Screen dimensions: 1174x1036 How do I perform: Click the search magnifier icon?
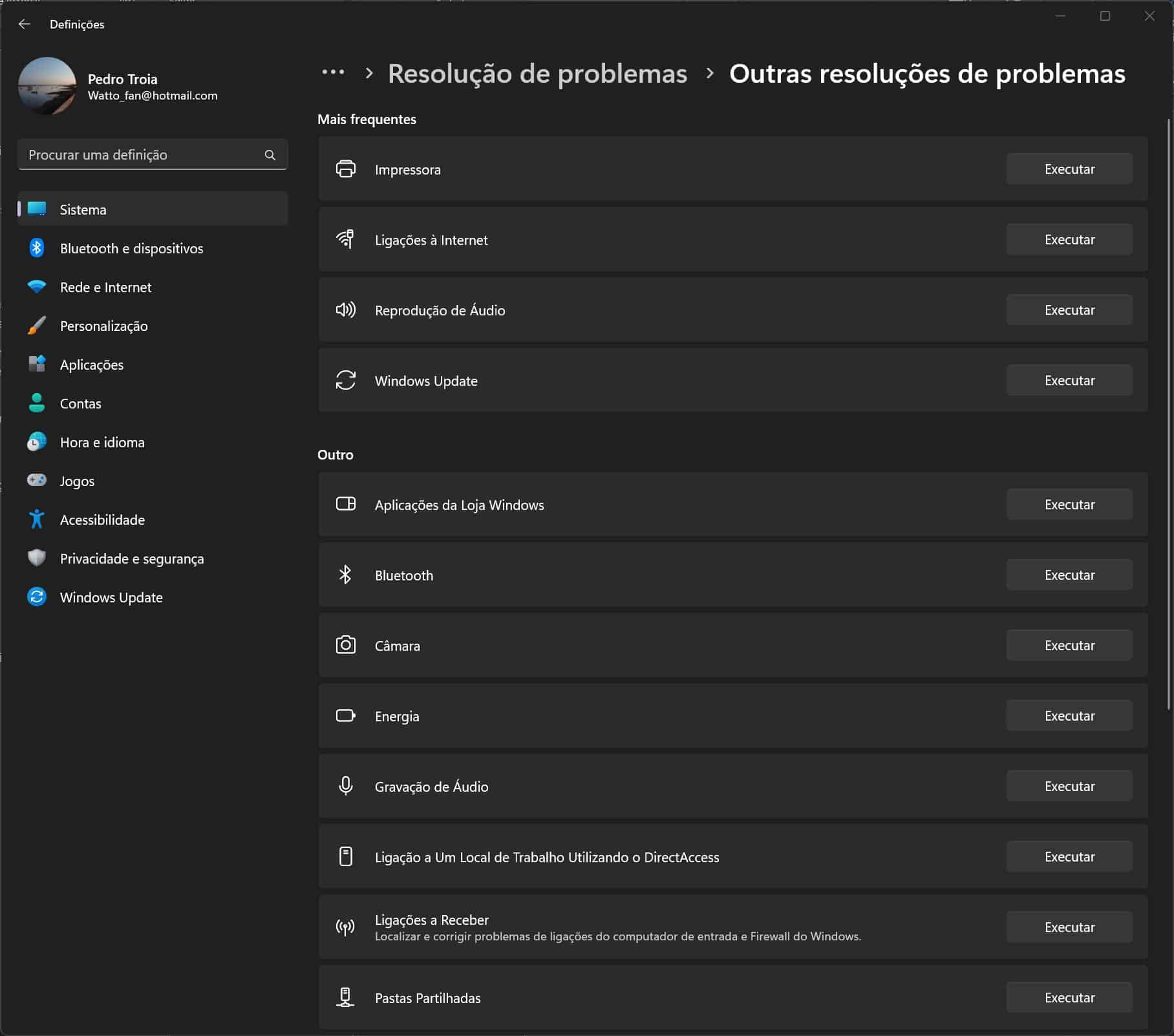click(270, 155)
